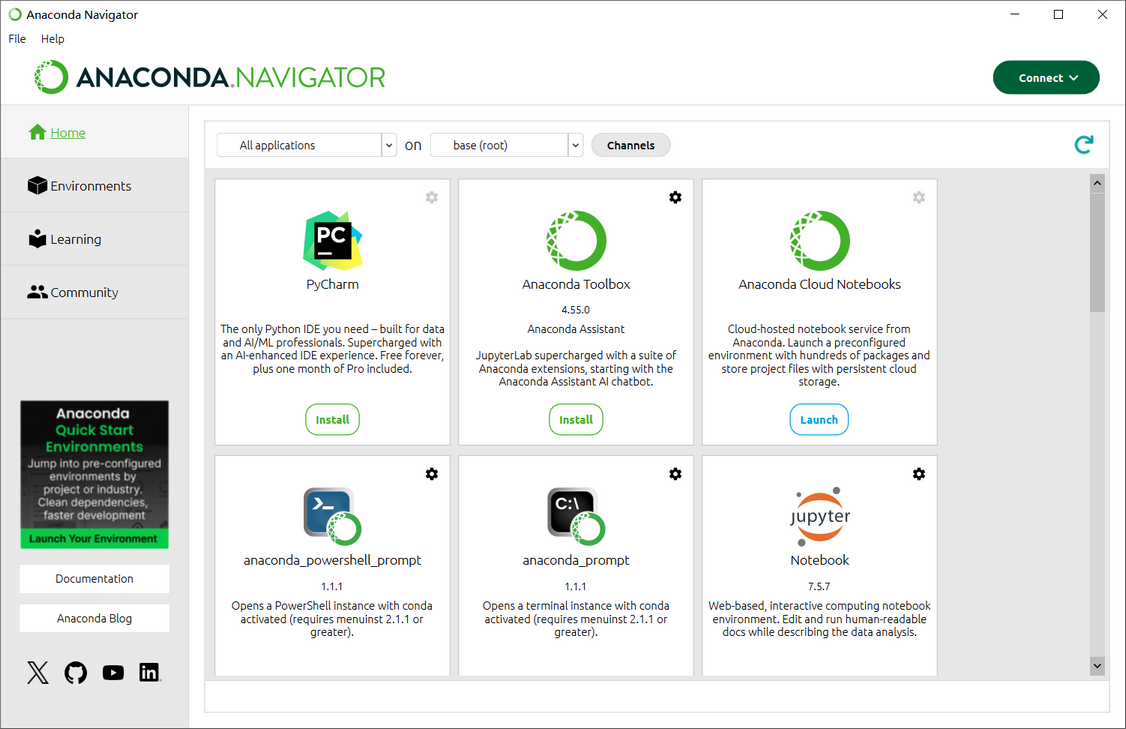Open the Help menu
The height and width of the screenshot is (729, 1126).
point(52,39)
